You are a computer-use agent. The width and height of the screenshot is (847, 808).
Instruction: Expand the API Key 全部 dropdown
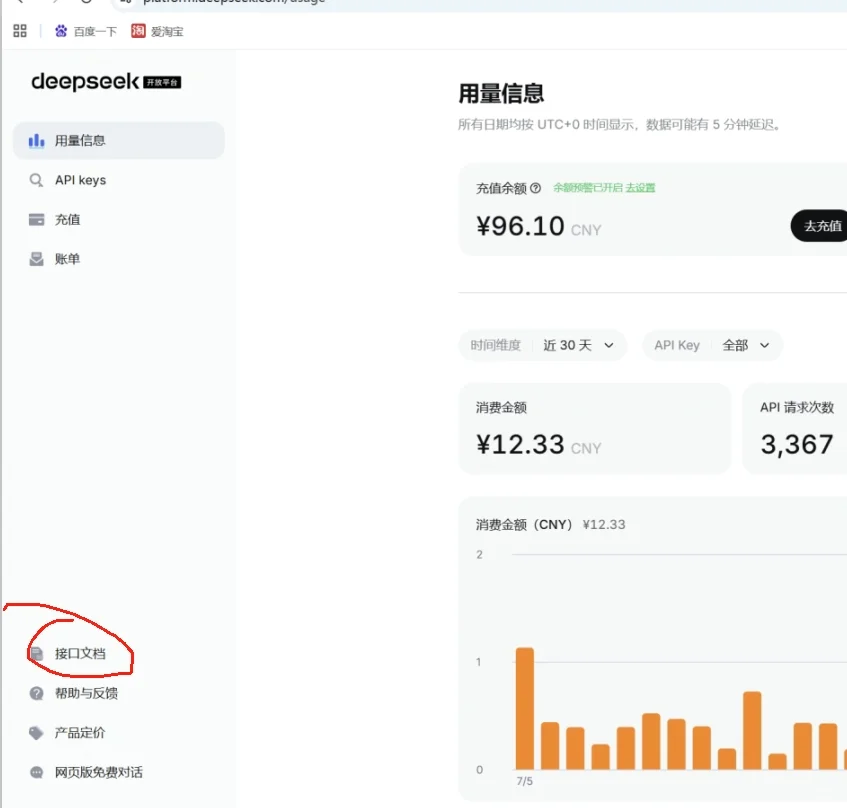pyautogui.click(x=712, y=345)
